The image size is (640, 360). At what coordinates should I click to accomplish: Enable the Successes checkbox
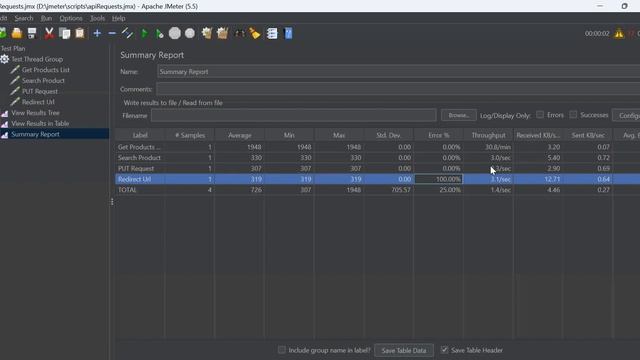tap(573, 115)
